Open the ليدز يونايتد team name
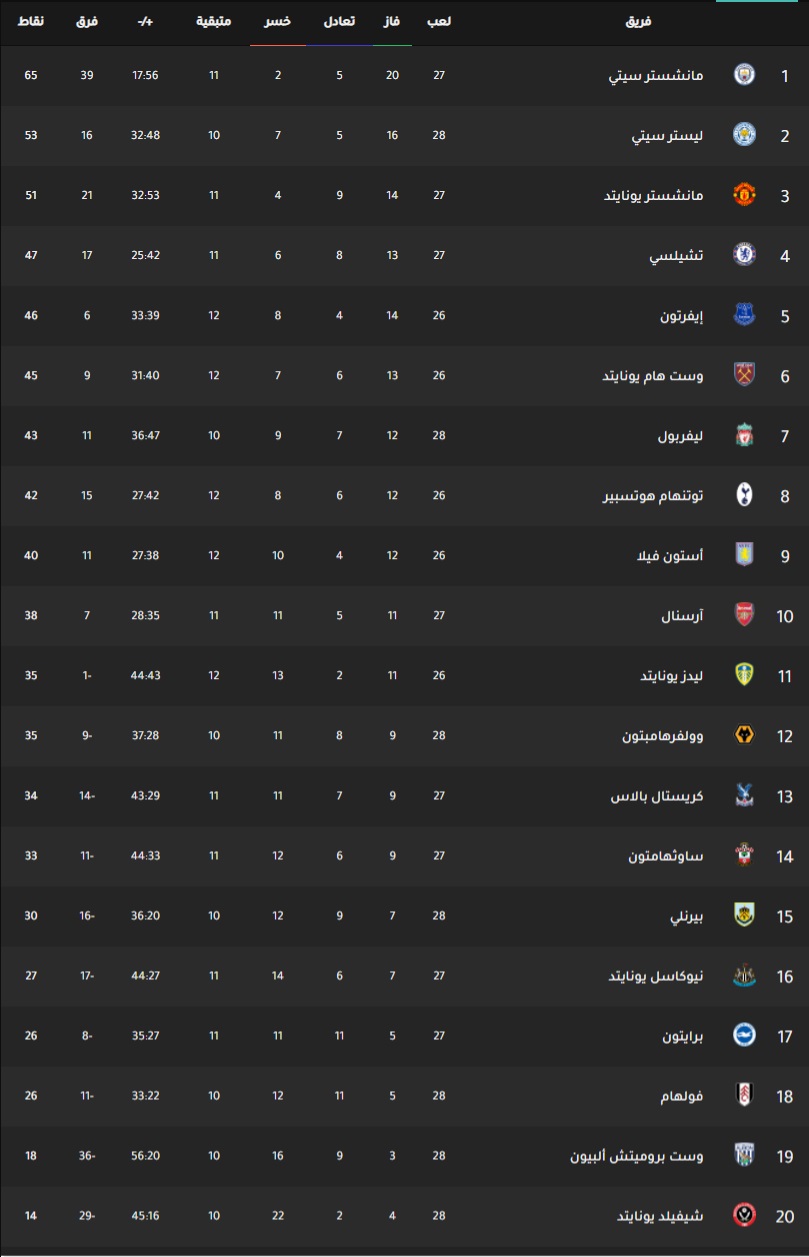 [672, 676]
